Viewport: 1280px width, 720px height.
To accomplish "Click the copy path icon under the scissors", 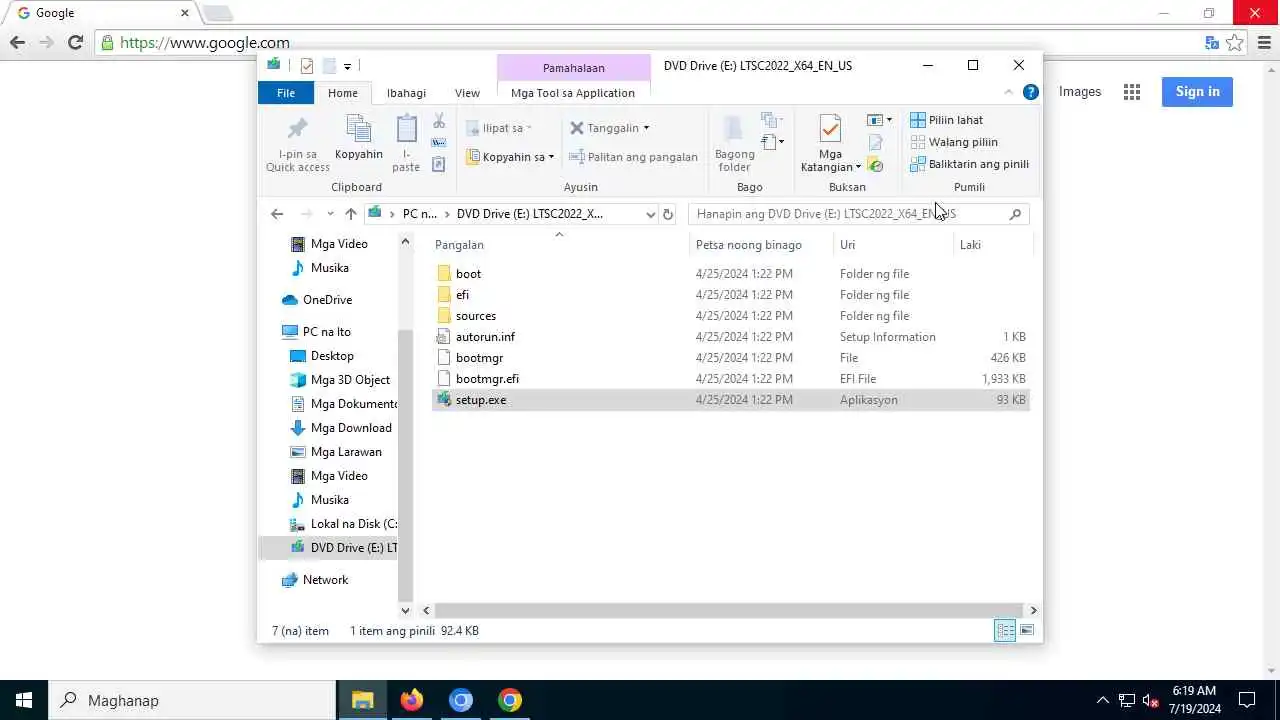I will coord(439,143).
